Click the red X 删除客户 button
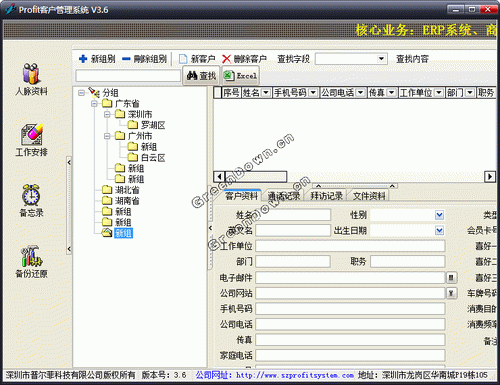This screenshot has width=500, height=385. click(244, 59)
